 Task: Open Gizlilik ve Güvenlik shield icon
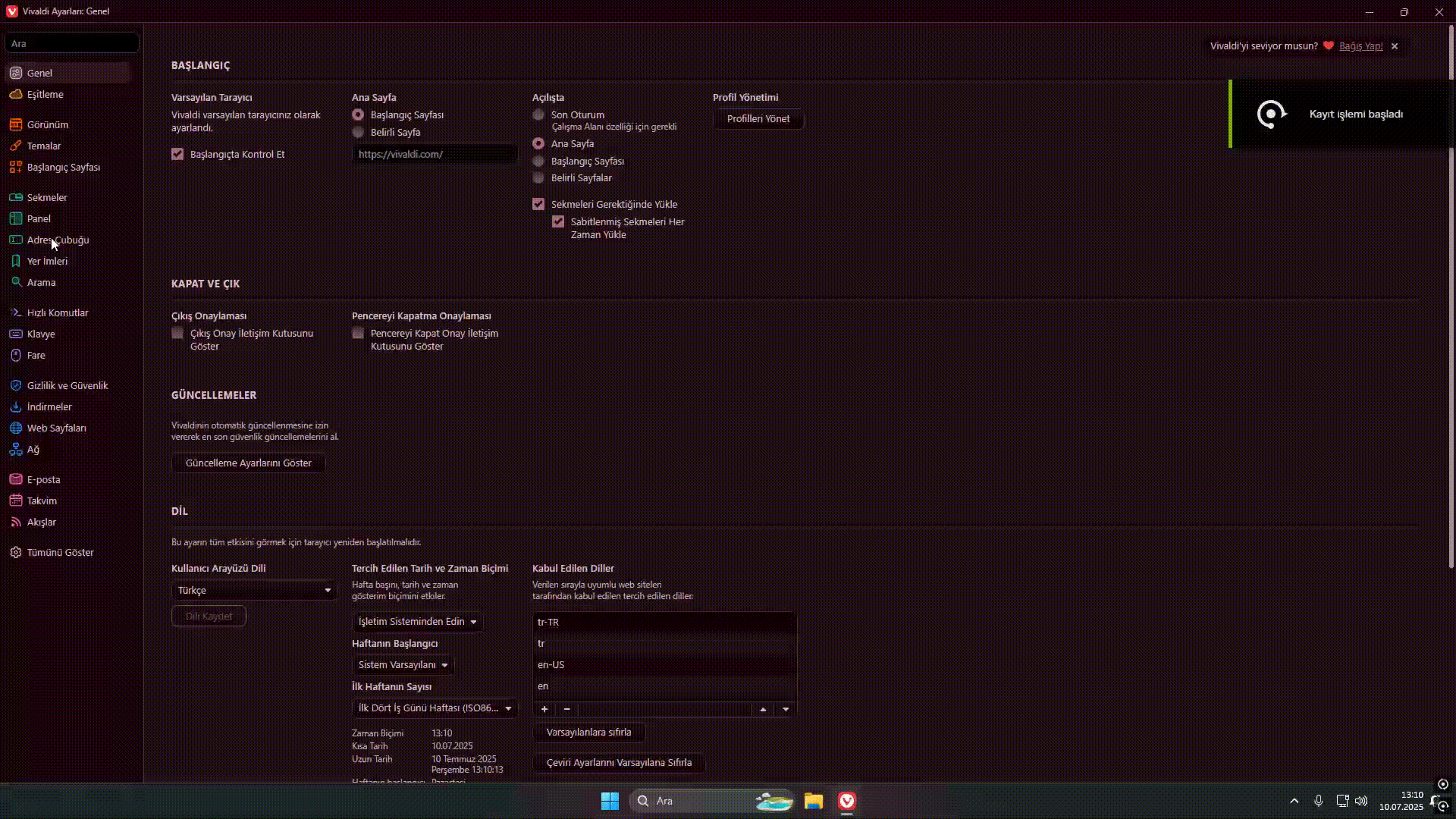coord(15,386)
